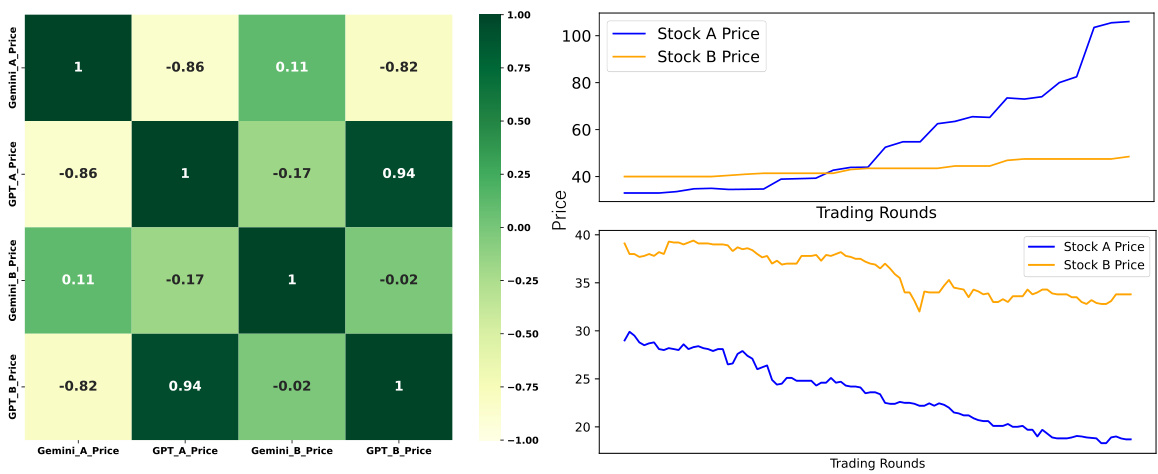Click the diagonal cell where Gemini_B_Price meets itself
Screen dimensions: 1158x474
coord(292,280)
